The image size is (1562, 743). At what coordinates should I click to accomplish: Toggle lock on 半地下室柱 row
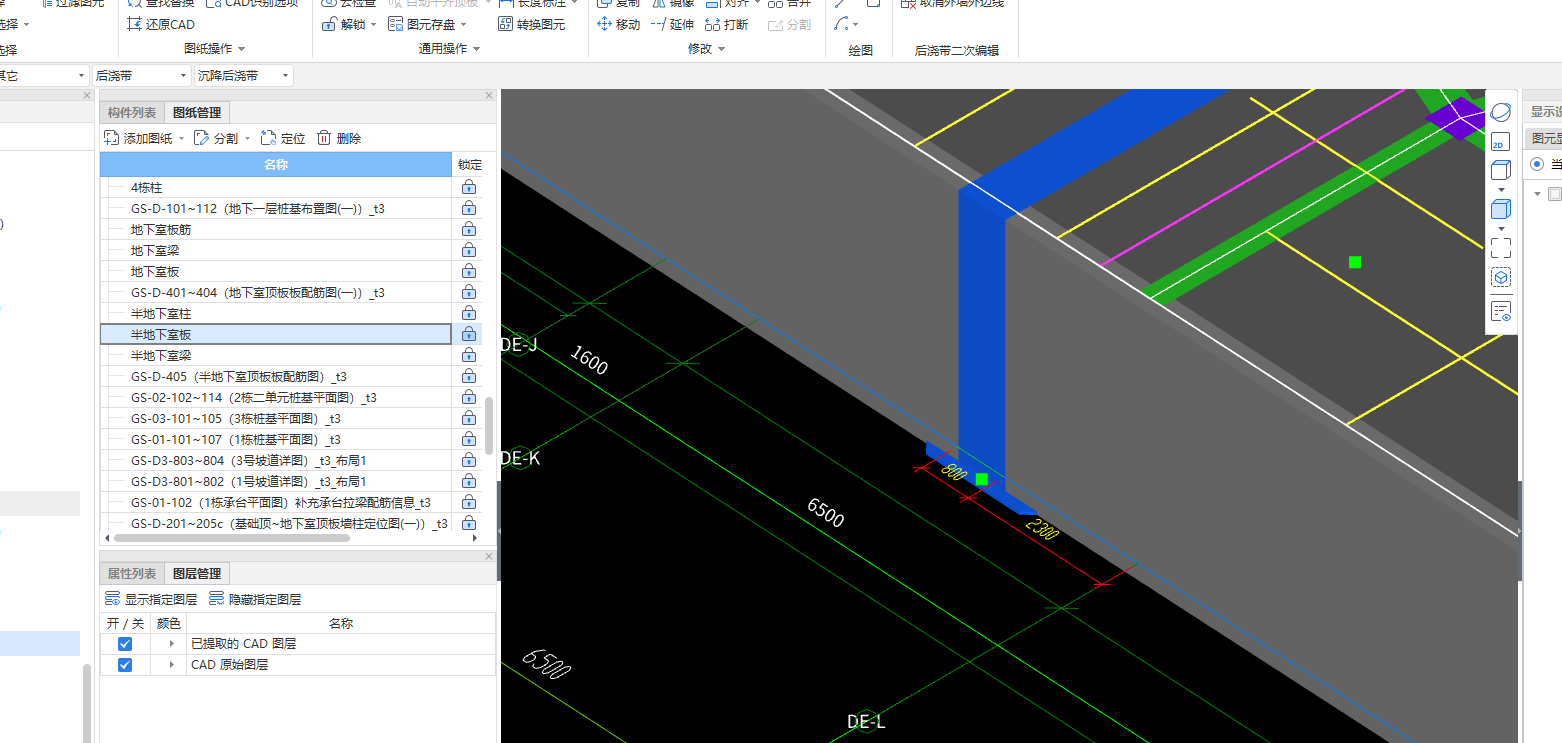point(468,313)
